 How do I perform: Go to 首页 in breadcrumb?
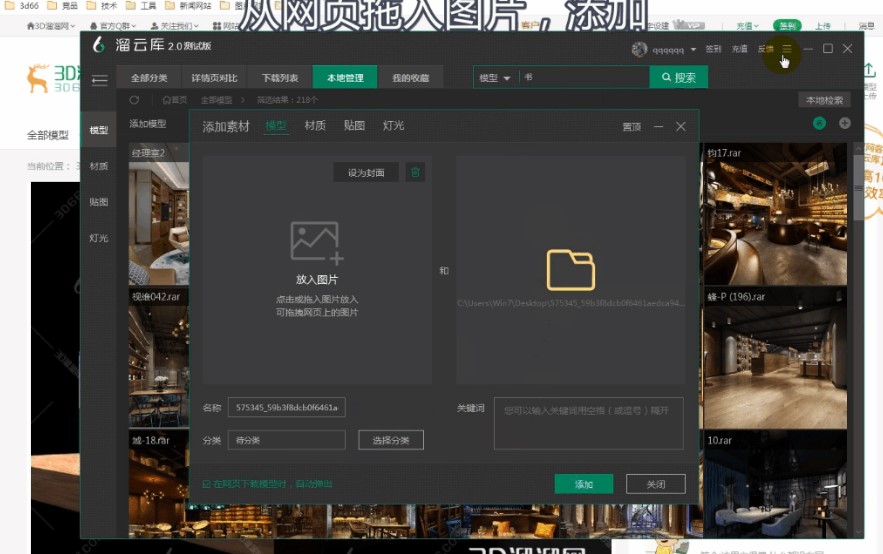175,100
